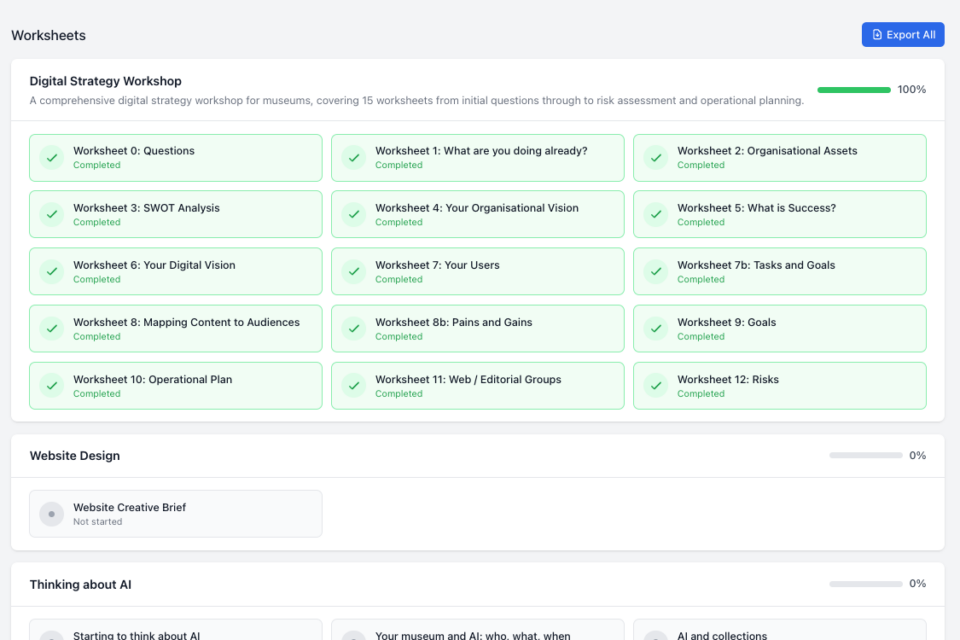Click the Worksheet 0: Questions checkmark icon
Image resolution: width=960 pixels, height=640 pixels.
click(52, 158)
